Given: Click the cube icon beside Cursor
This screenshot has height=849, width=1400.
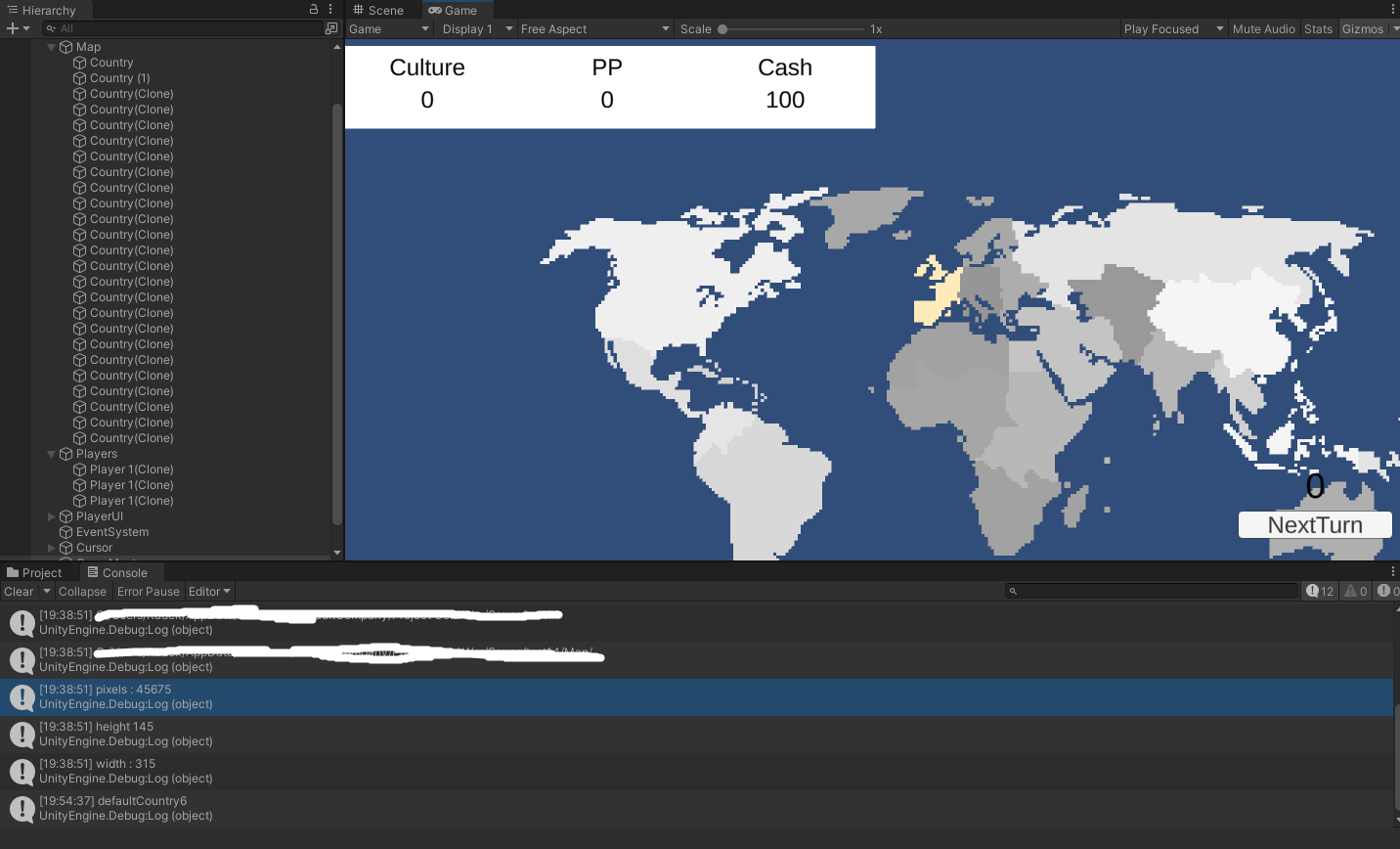Looking at the screenshot, I should coord(66,548).
